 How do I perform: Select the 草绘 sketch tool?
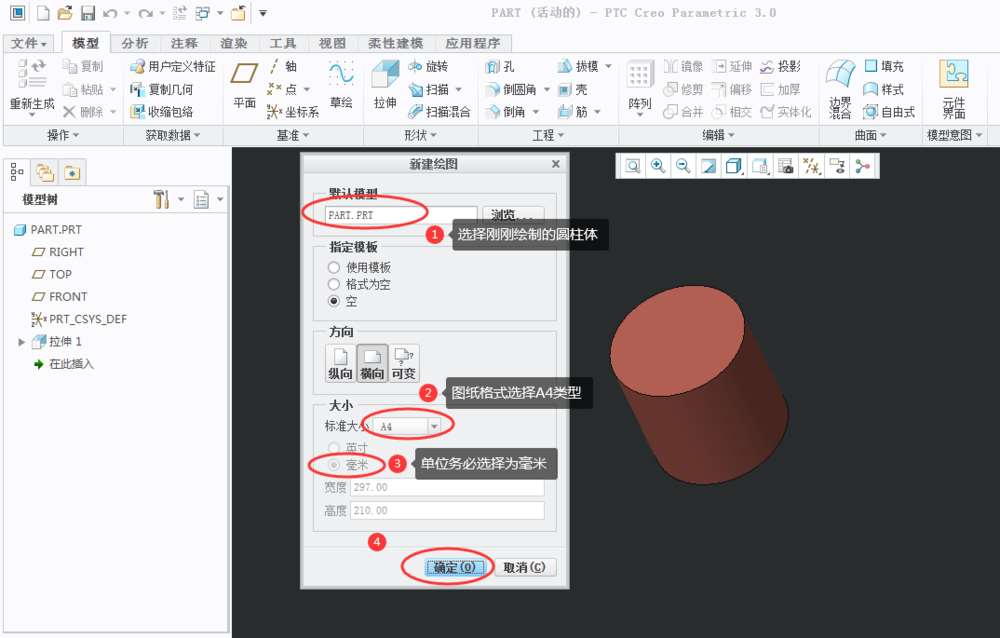click(x=341, y=85)
